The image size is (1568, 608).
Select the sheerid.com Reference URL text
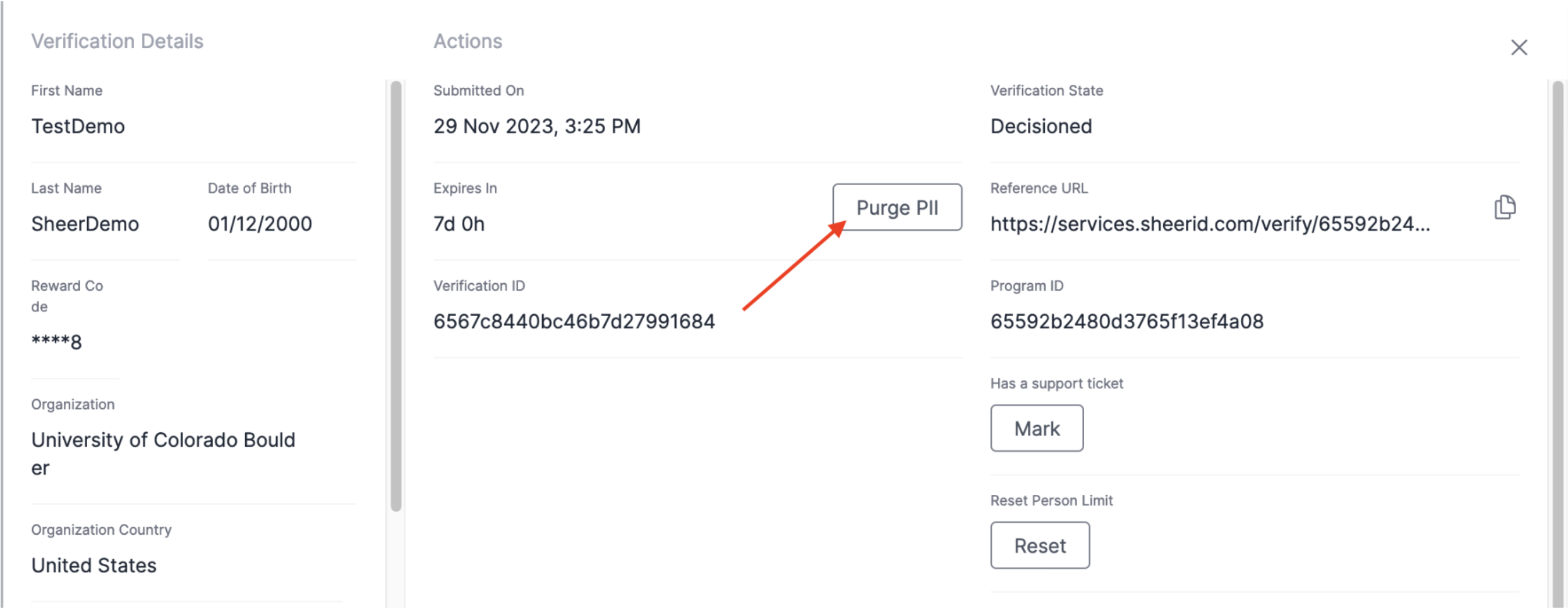pos(1209,224)
